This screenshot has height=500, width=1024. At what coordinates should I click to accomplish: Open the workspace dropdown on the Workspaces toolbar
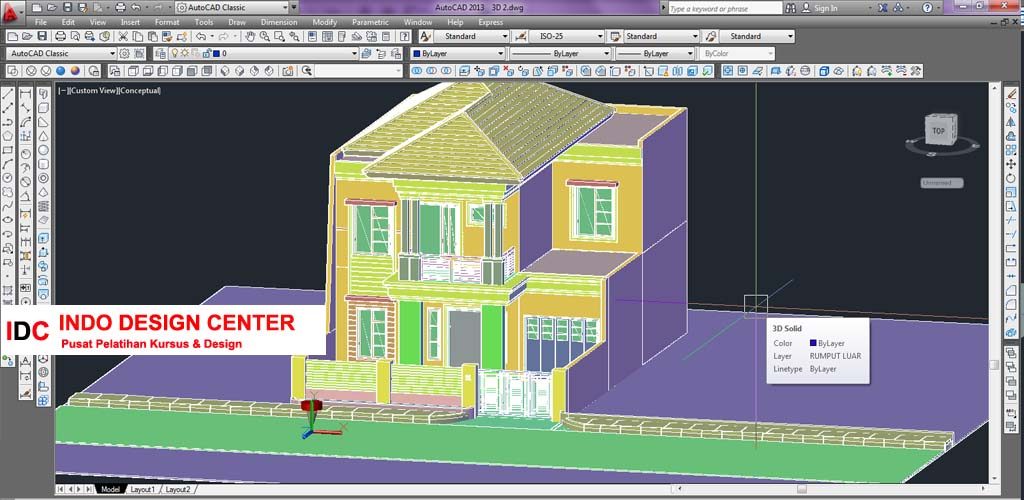pos(61,54)
